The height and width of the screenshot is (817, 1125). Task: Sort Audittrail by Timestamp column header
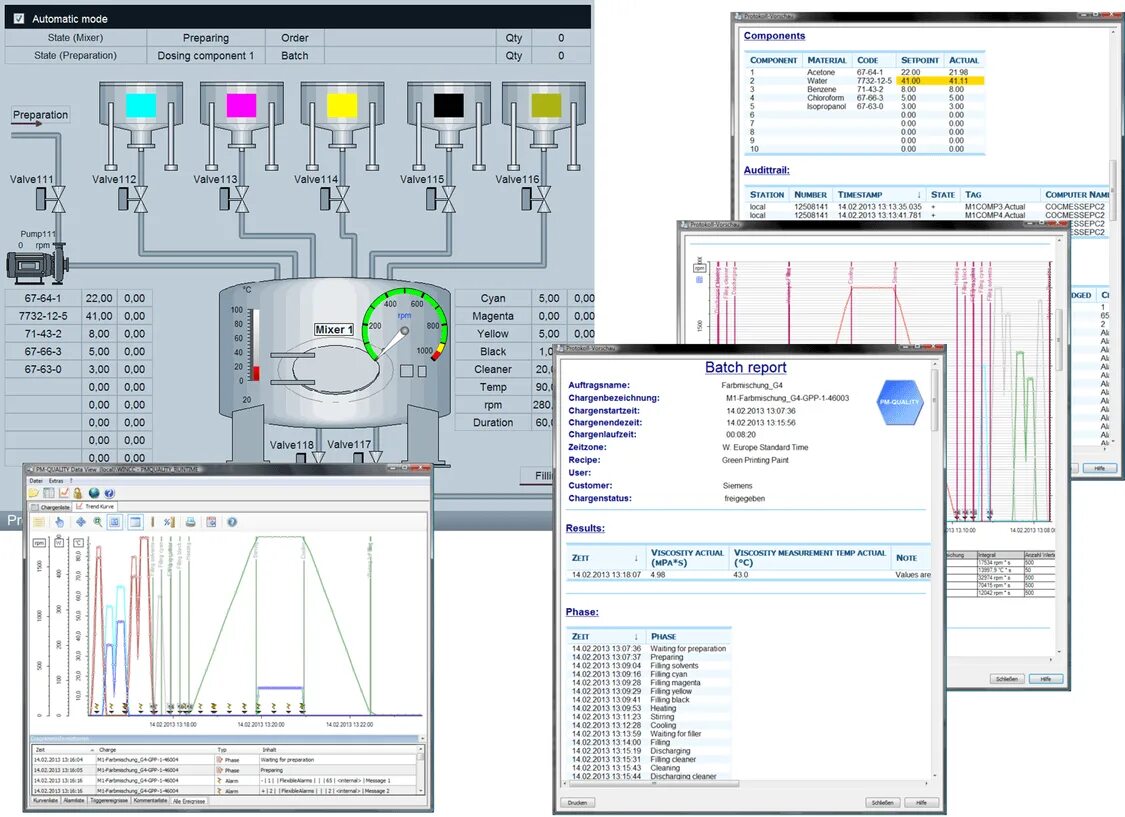[879, 194]
